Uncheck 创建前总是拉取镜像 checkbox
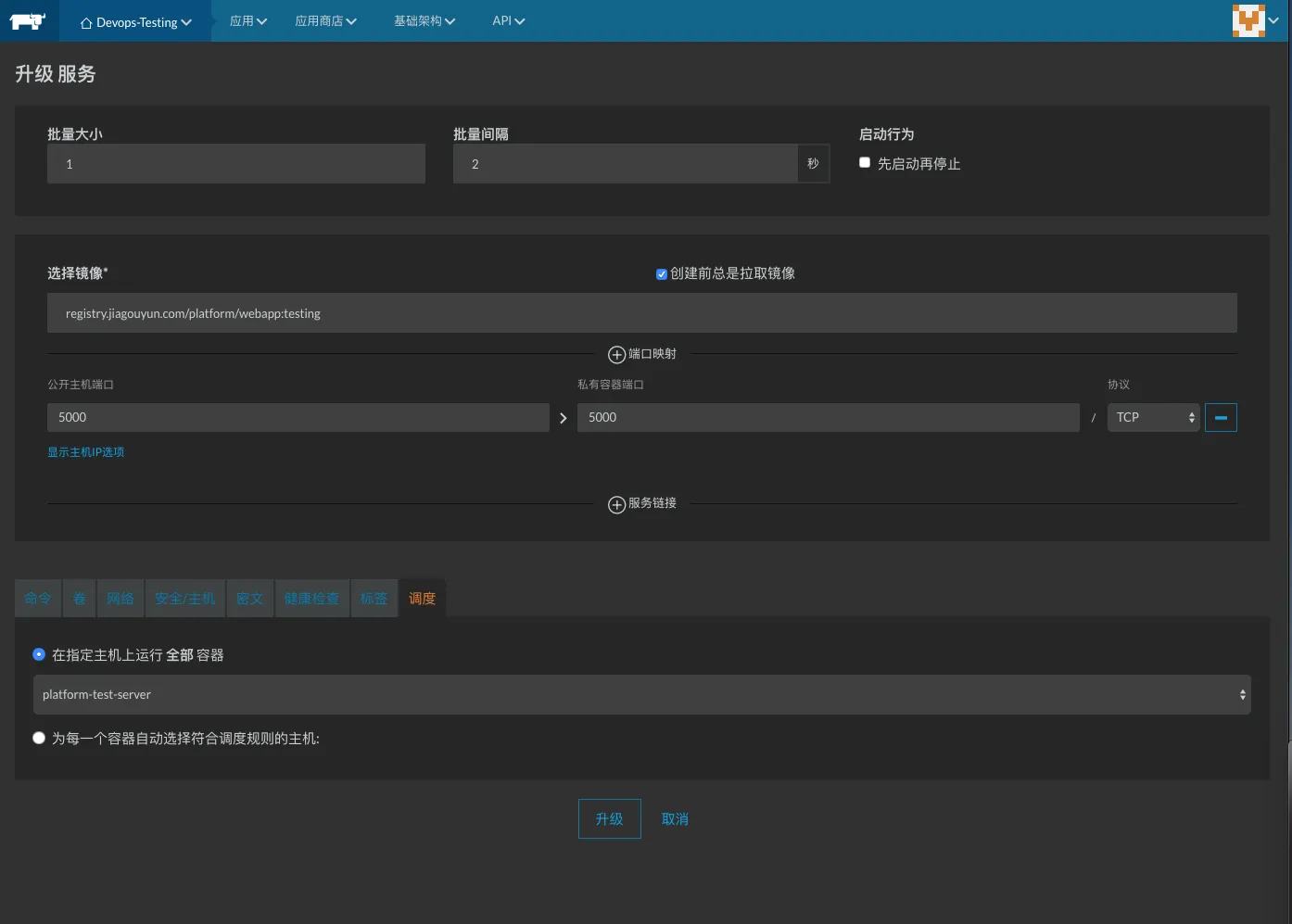The width and height of the screenshot is (1292, 924). click(662, 274)
